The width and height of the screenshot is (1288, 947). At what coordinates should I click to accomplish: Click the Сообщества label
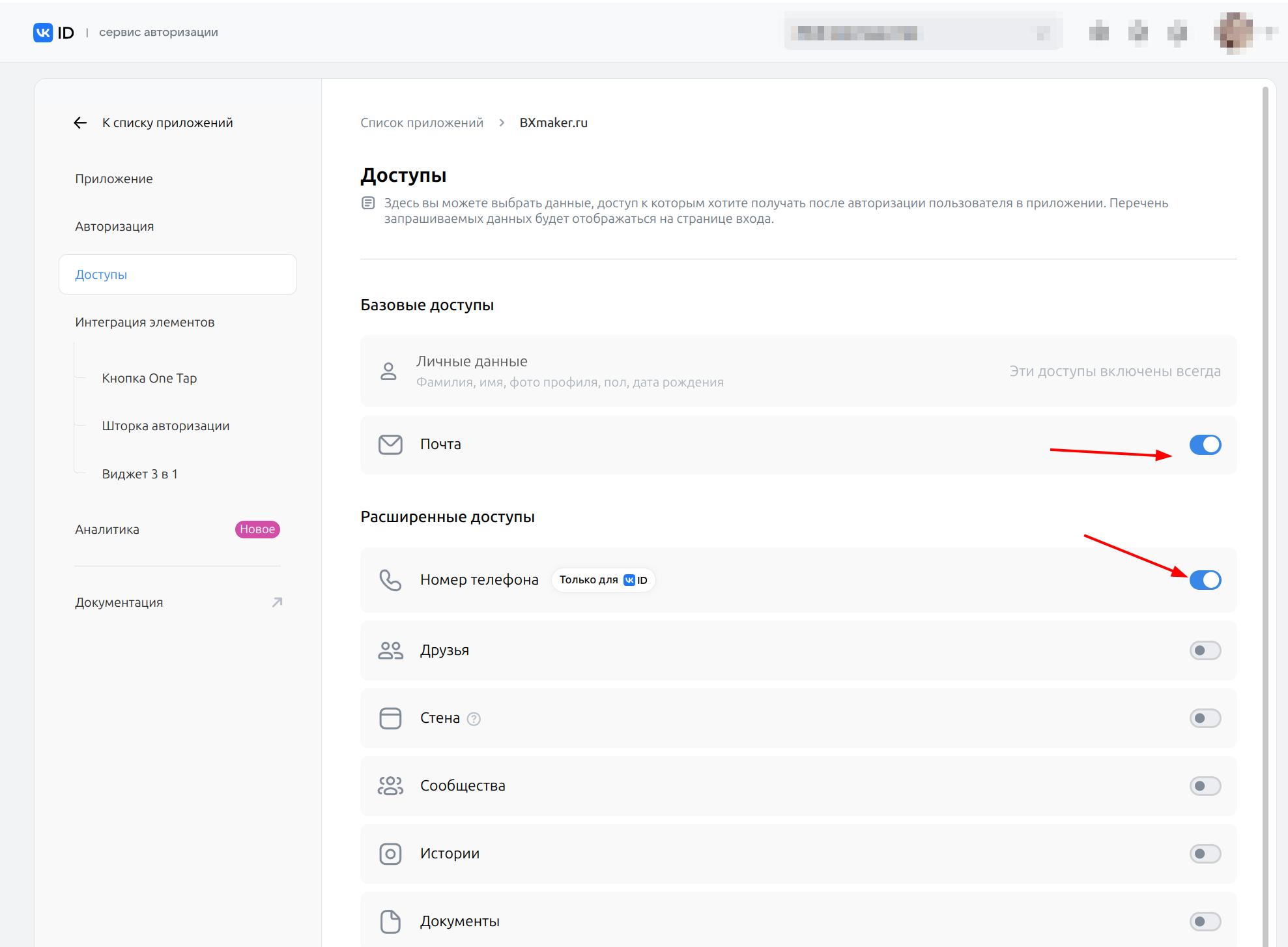point(463,786)
